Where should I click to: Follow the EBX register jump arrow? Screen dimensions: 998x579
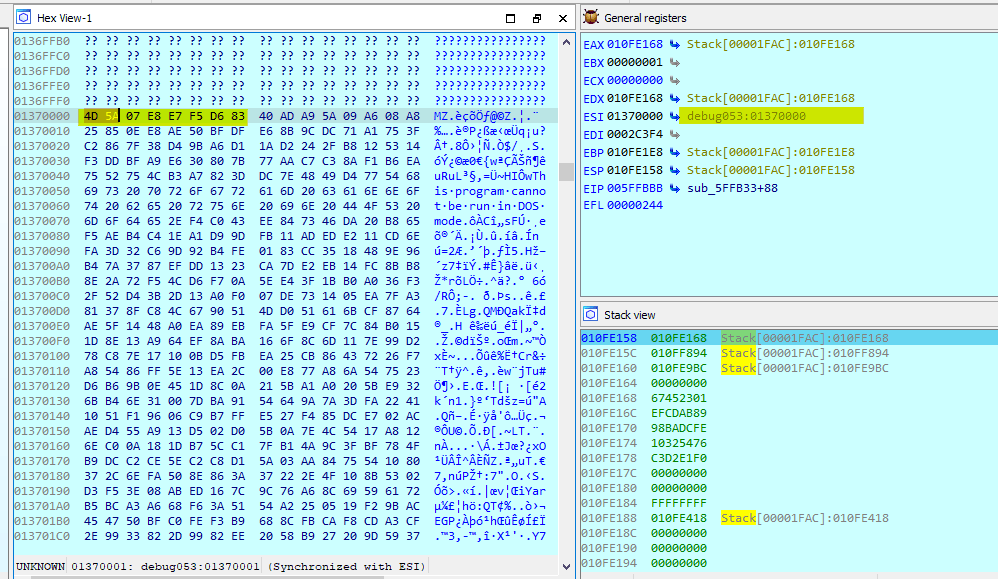pos(675,62)
